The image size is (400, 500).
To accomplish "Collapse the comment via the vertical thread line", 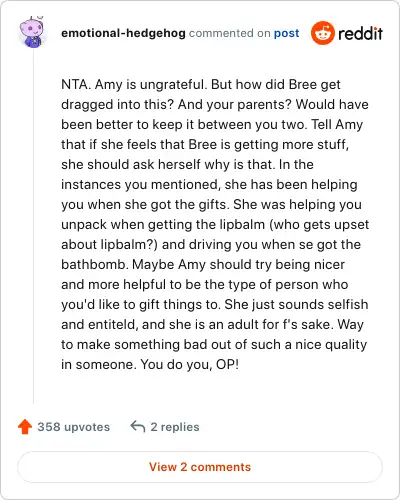I will coord(33,227).
